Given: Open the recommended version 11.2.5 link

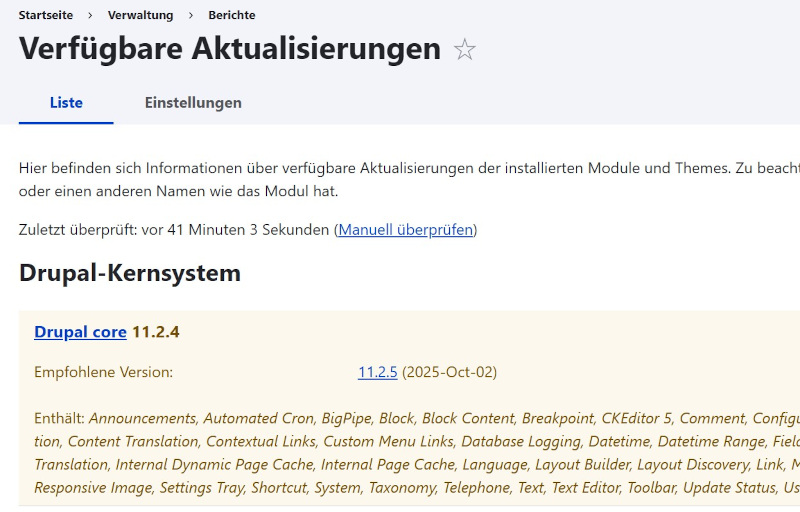Looking at the screenshot, I should pyautogui.click(x=377, y=372).
